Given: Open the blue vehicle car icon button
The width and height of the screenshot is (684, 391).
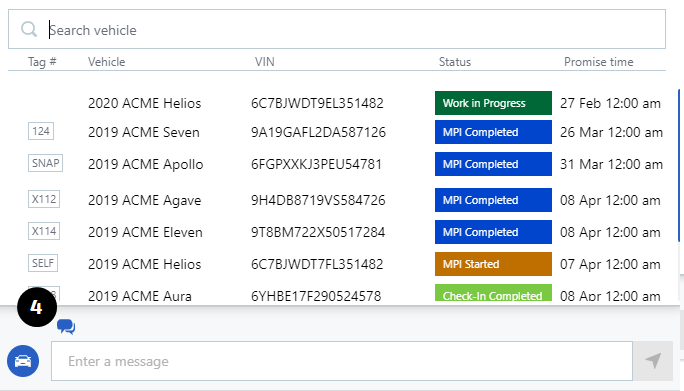Looking at the screenshot, I should tap(23, 361).
